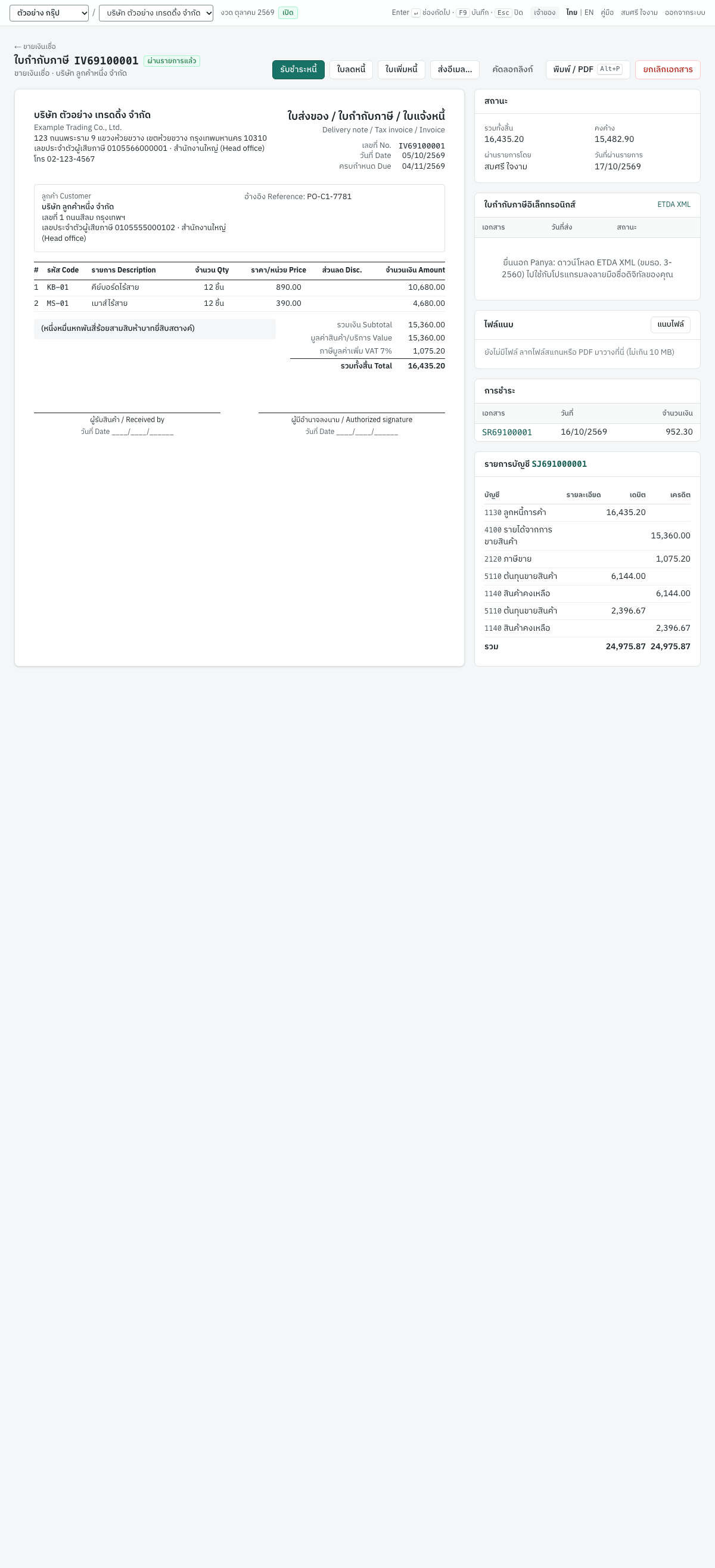Viewport: 715px width, 1568px height.
Task: Open the ตัวอย่าง กรุ๊ป group dropdown
Action: (x=49, y=13)
